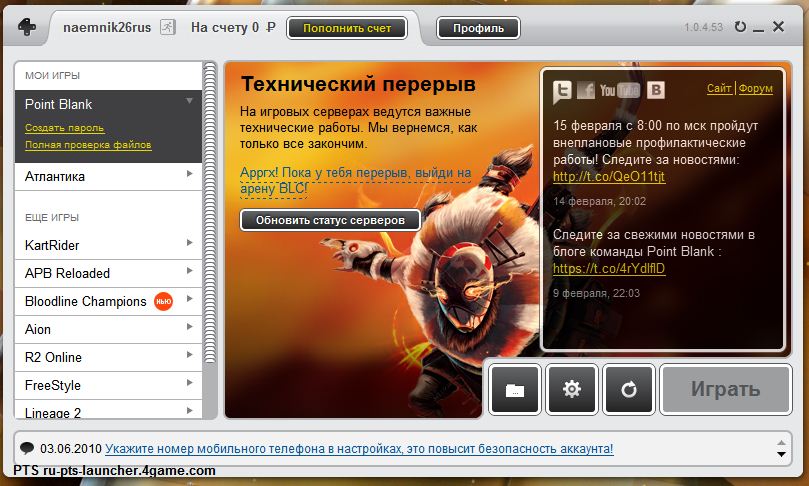Open the game folder button
The image size is (809, 486).
tap(514, 390)
